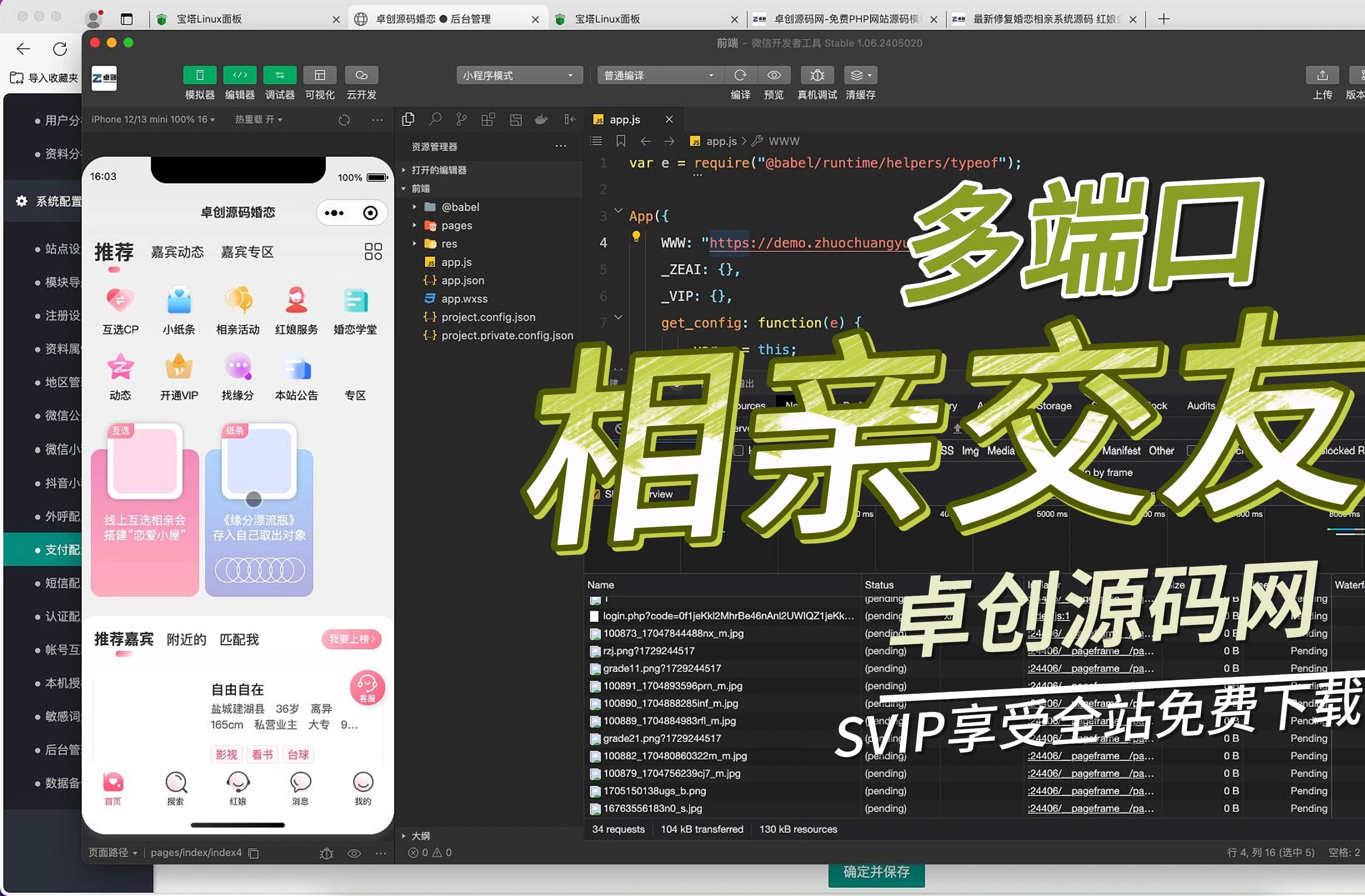Expand the 大纲 outline section
The width and height of the screenshot is (1365, 896).
(x=421, y=836)
